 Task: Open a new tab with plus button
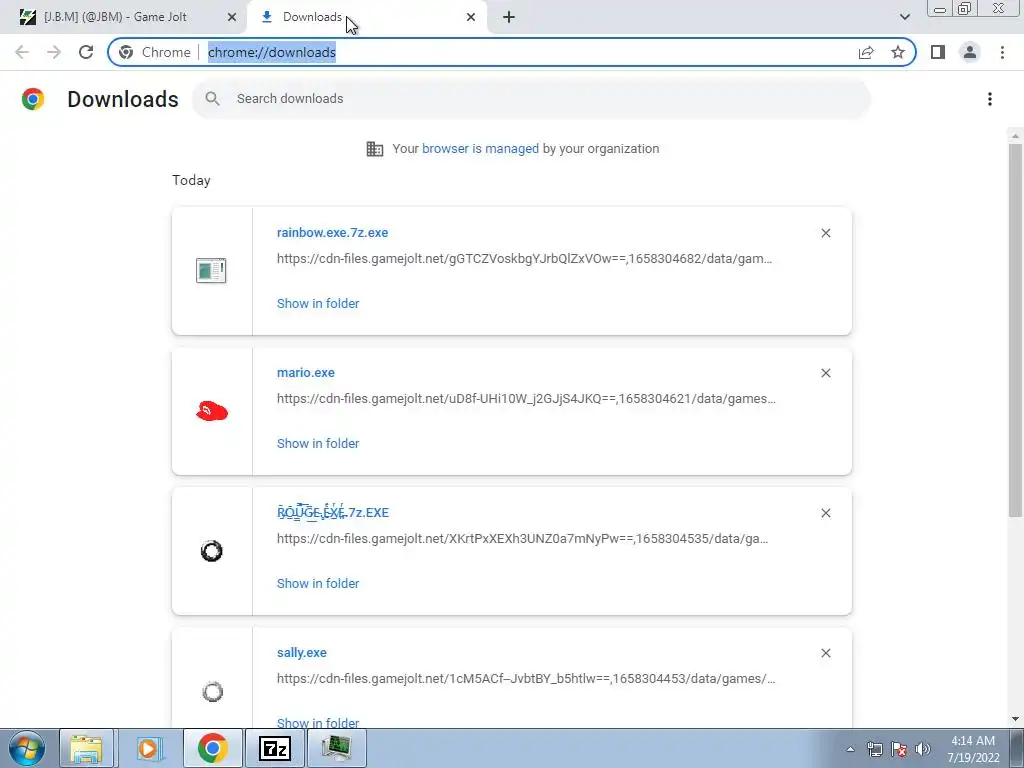click(509, 17)
